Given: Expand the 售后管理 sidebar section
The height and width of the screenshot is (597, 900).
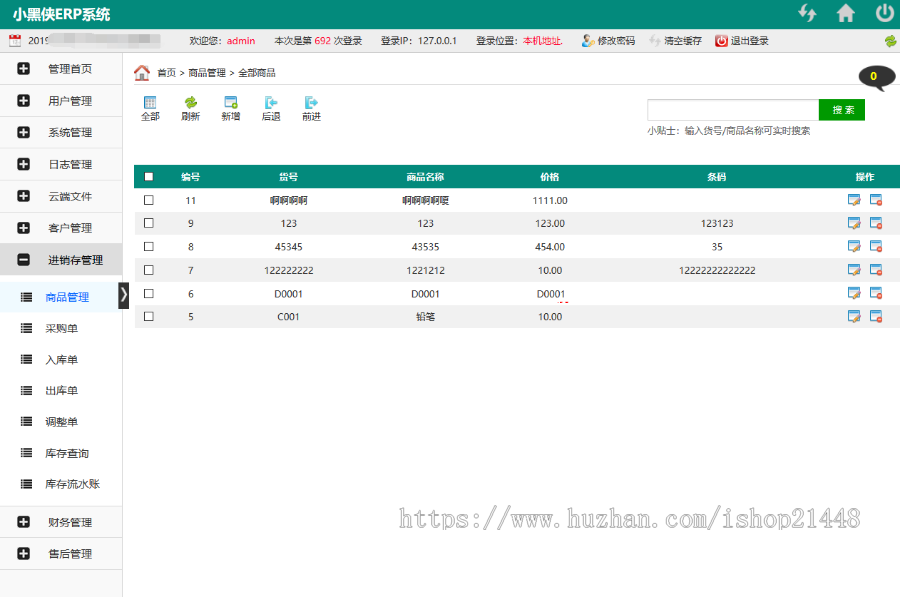Looking at the screenshot, I should 61,554.
